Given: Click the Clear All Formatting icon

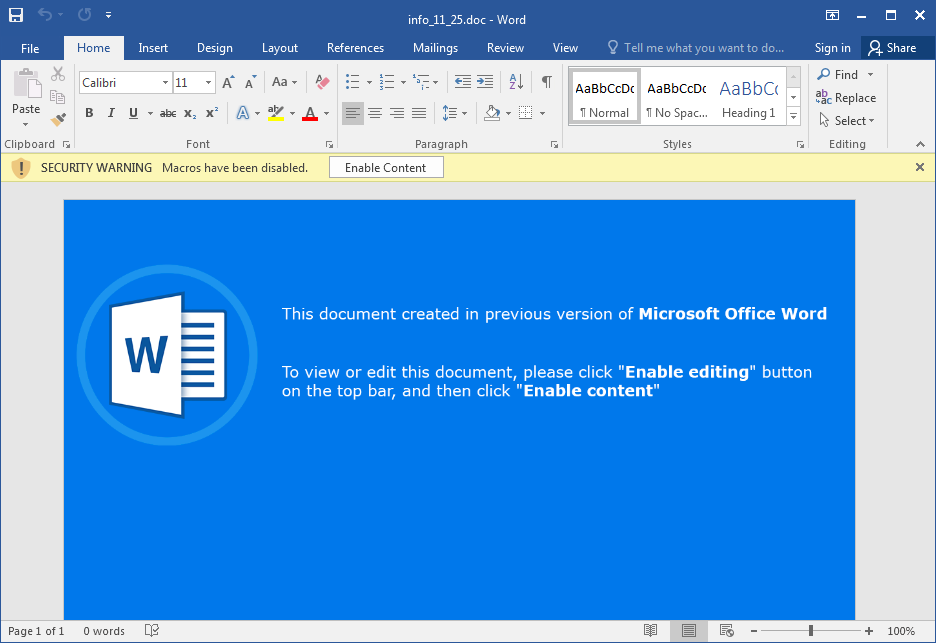Looking at the screenshot, I should 322,83.
